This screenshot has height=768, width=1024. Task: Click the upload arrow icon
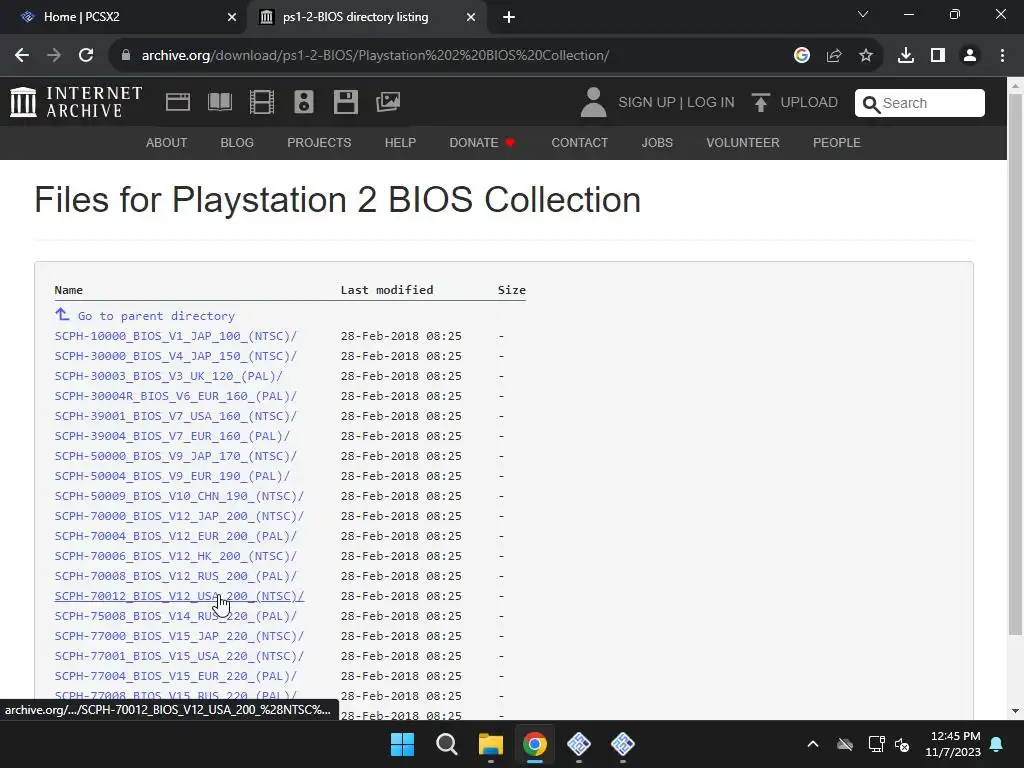coord(760,103)
